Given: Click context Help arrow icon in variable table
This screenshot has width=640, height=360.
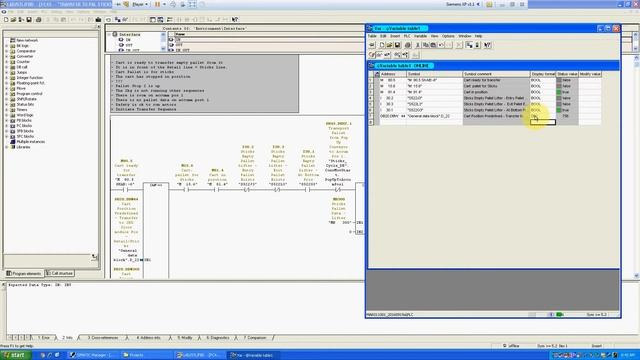Looking at the screenshot, I should pos(487,45).
